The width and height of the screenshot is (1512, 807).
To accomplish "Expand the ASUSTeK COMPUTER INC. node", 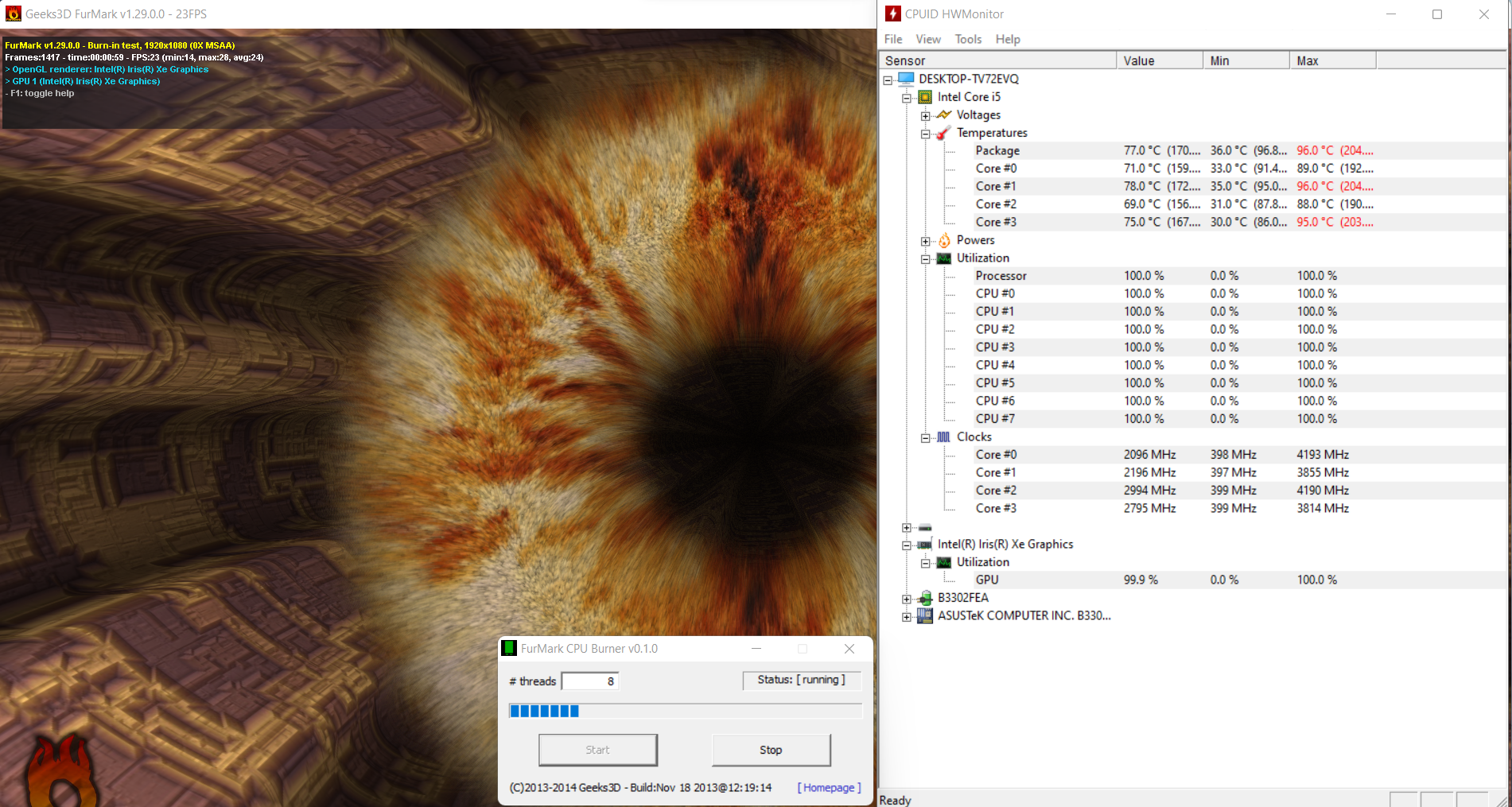I will [x=907, y=617].
